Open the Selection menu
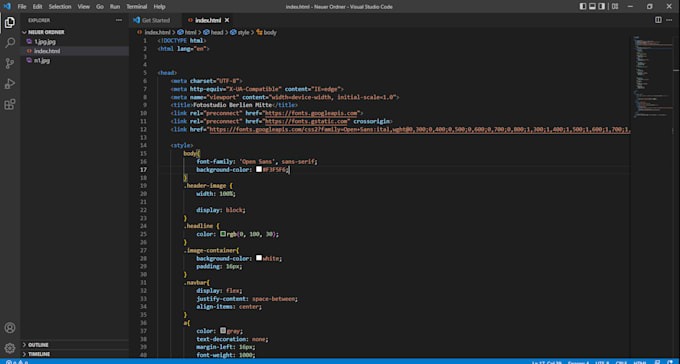This screenshot has width=680, height=364. [x=60, y=7]
